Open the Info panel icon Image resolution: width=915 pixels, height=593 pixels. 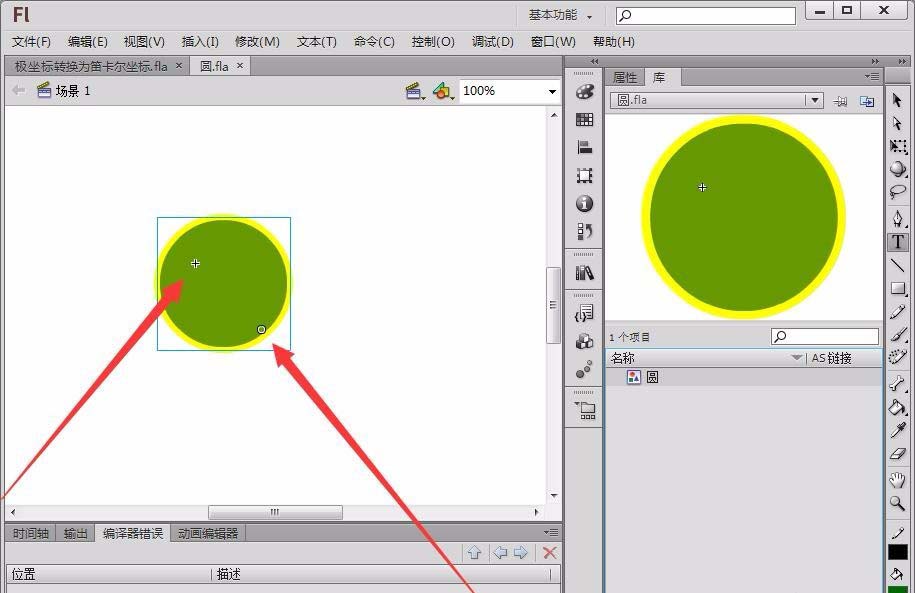585,204
